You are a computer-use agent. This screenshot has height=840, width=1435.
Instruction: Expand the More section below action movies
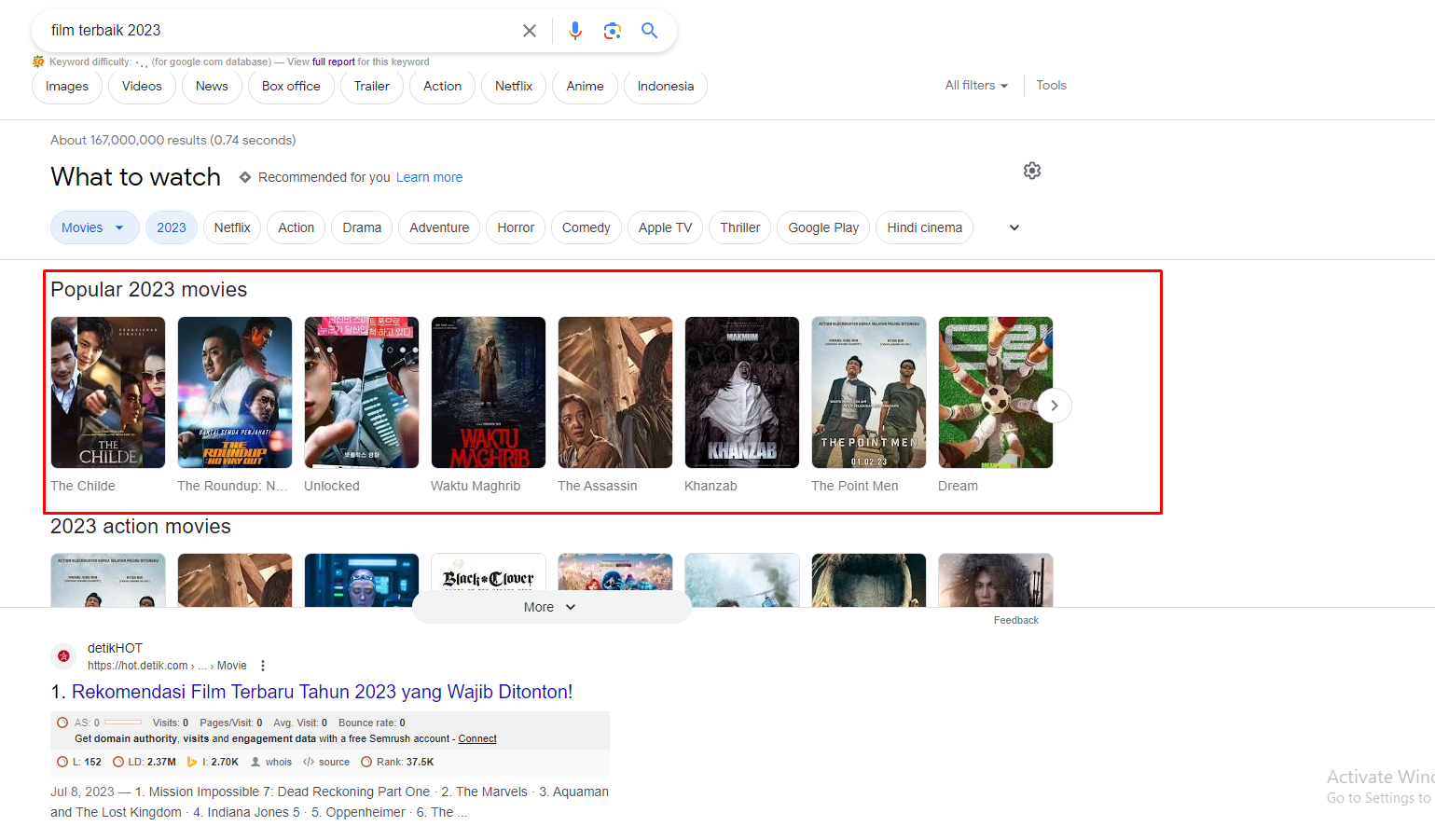551,607
